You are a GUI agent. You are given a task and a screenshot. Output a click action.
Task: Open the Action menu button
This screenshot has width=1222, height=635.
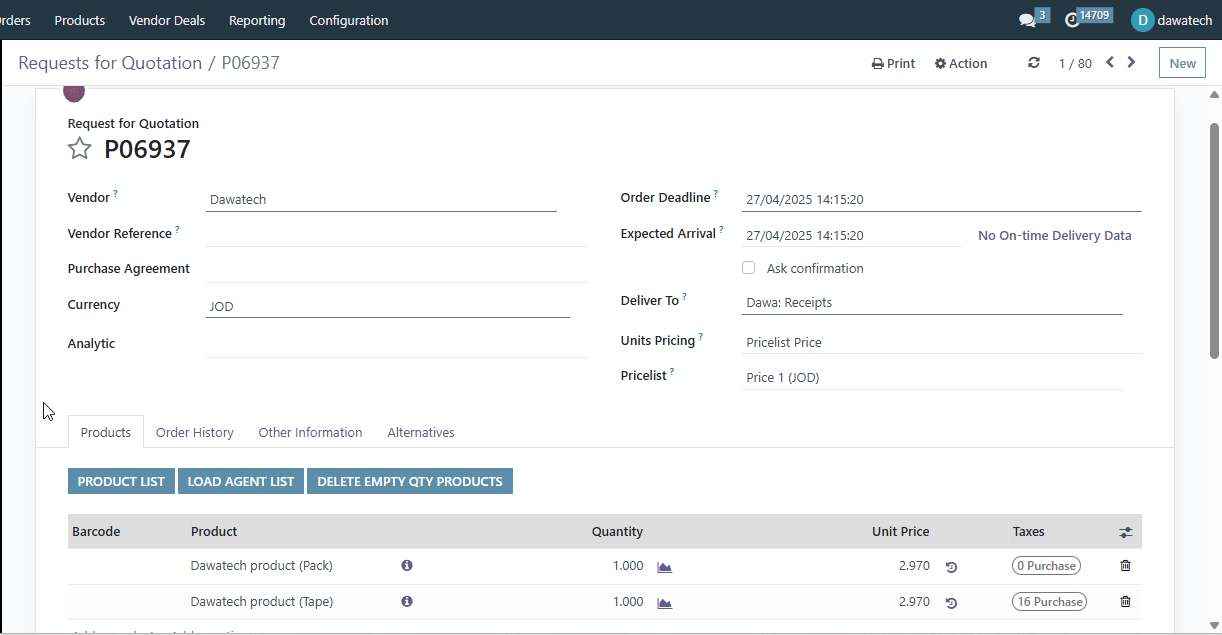click(x=961, y=63)
